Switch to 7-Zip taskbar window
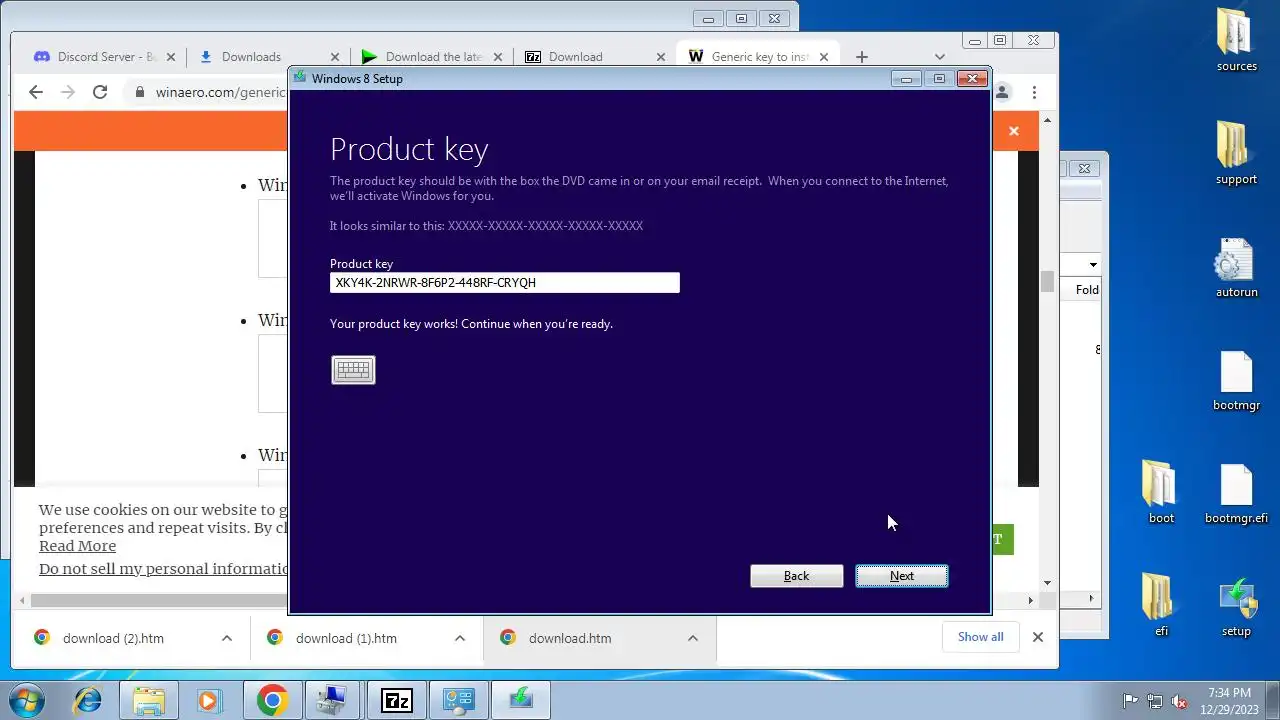1280x720 pixels. (397, 700)
